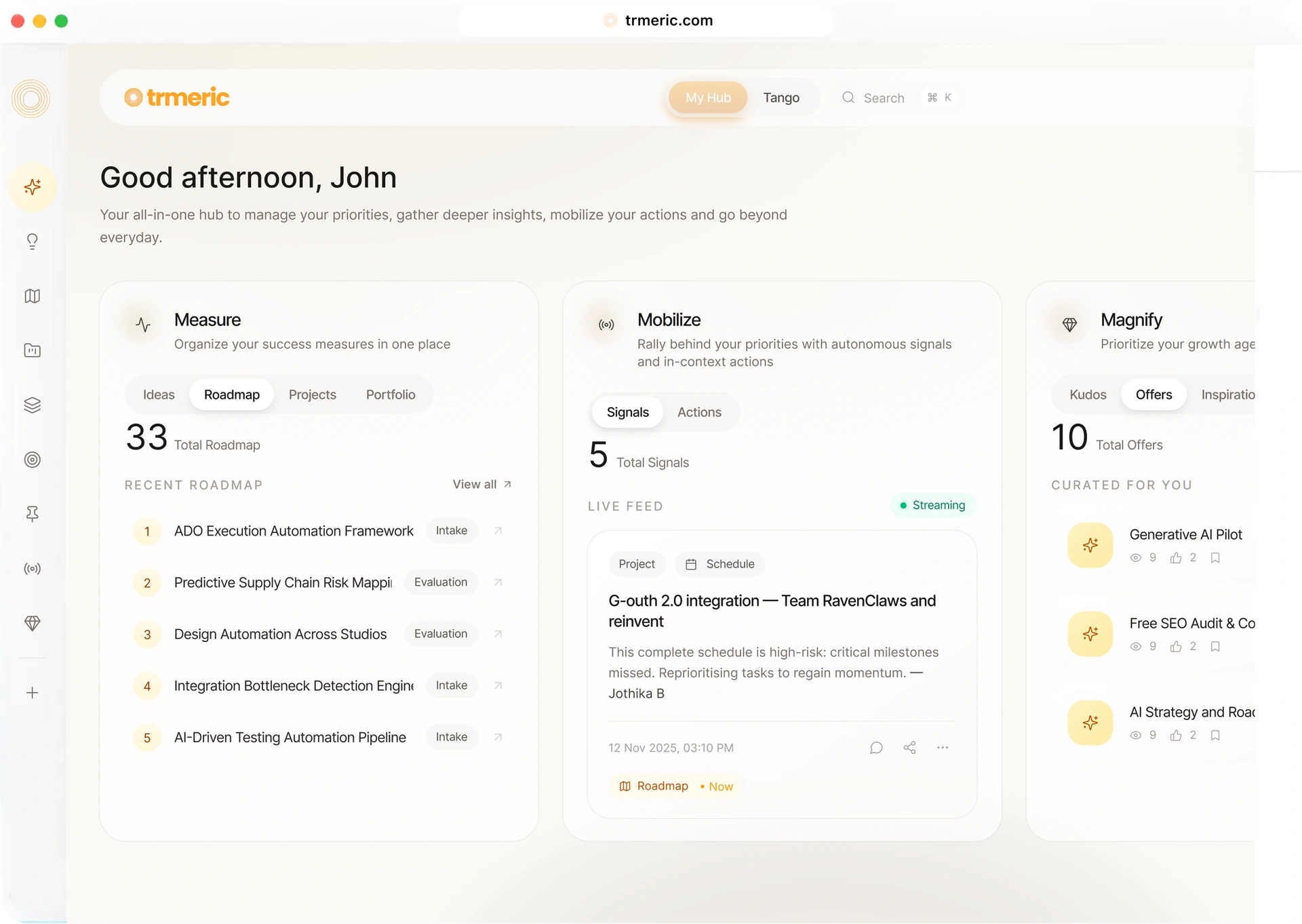Image resolution: width=1302 pixels, height=924 pixels.
Task: Open the diamond icon in sidebar
Action: (32, 623)
